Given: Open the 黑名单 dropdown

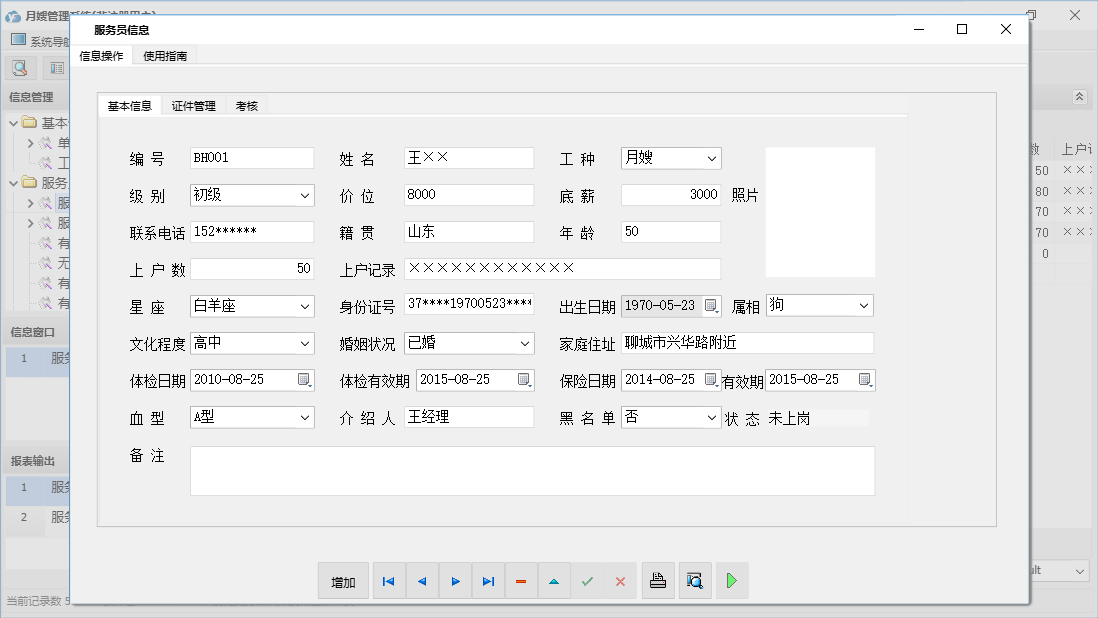Looking at the screenshot, I should tap(711, 417).
